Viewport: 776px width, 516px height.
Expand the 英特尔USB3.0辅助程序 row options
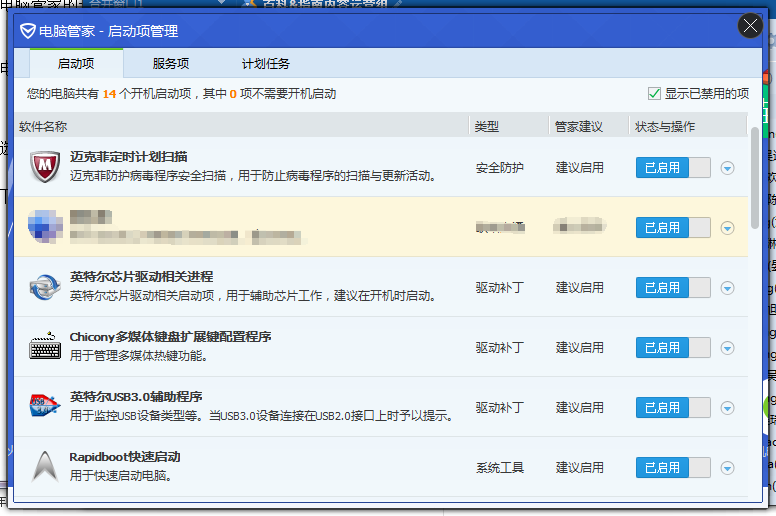pos(727,408)
